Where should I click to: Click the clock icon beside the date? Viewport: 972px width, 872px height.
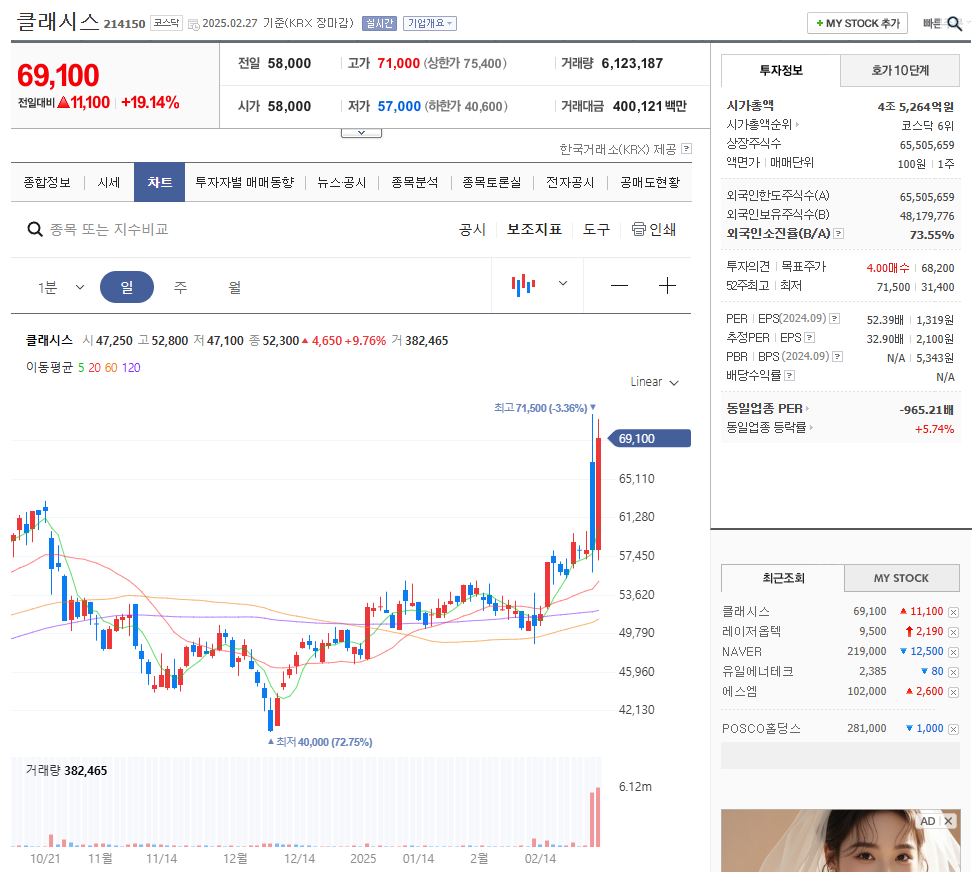193,24
